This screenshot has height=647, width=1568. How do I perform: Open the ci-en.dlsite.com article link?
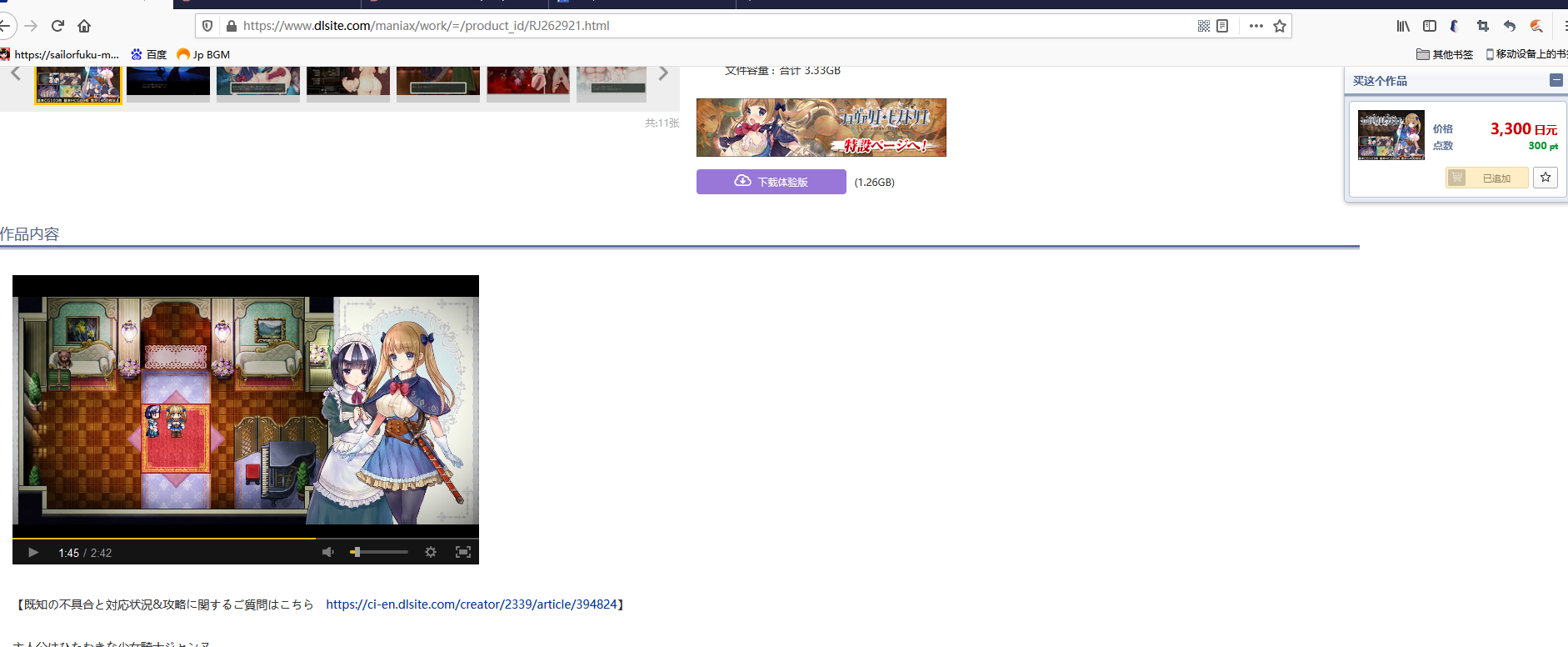pos(472,604)
